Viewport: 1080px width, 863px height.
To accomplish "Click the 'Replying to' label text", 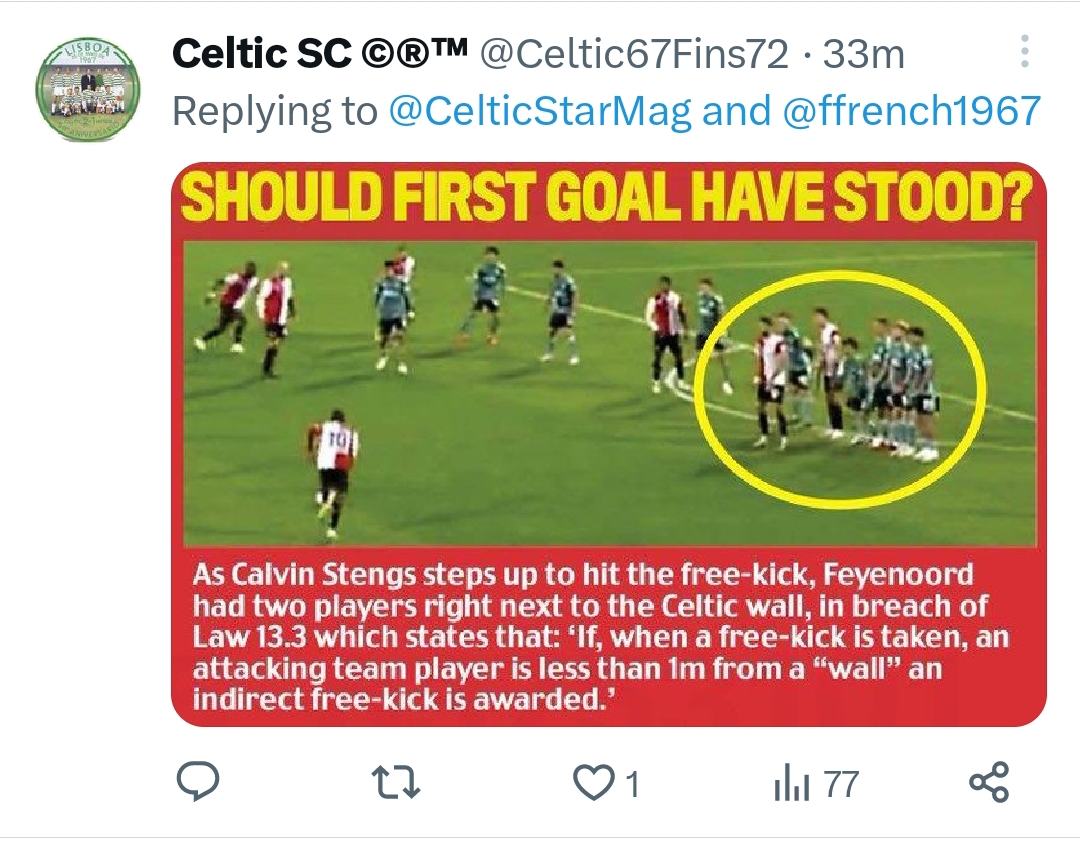I will pyautogui.click(x=275, y=111).
